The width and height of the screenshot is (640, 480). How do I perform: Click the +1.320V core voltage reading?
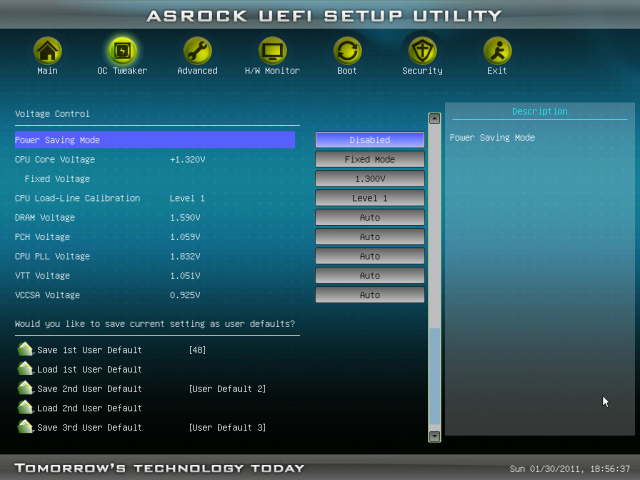(187, 160)
